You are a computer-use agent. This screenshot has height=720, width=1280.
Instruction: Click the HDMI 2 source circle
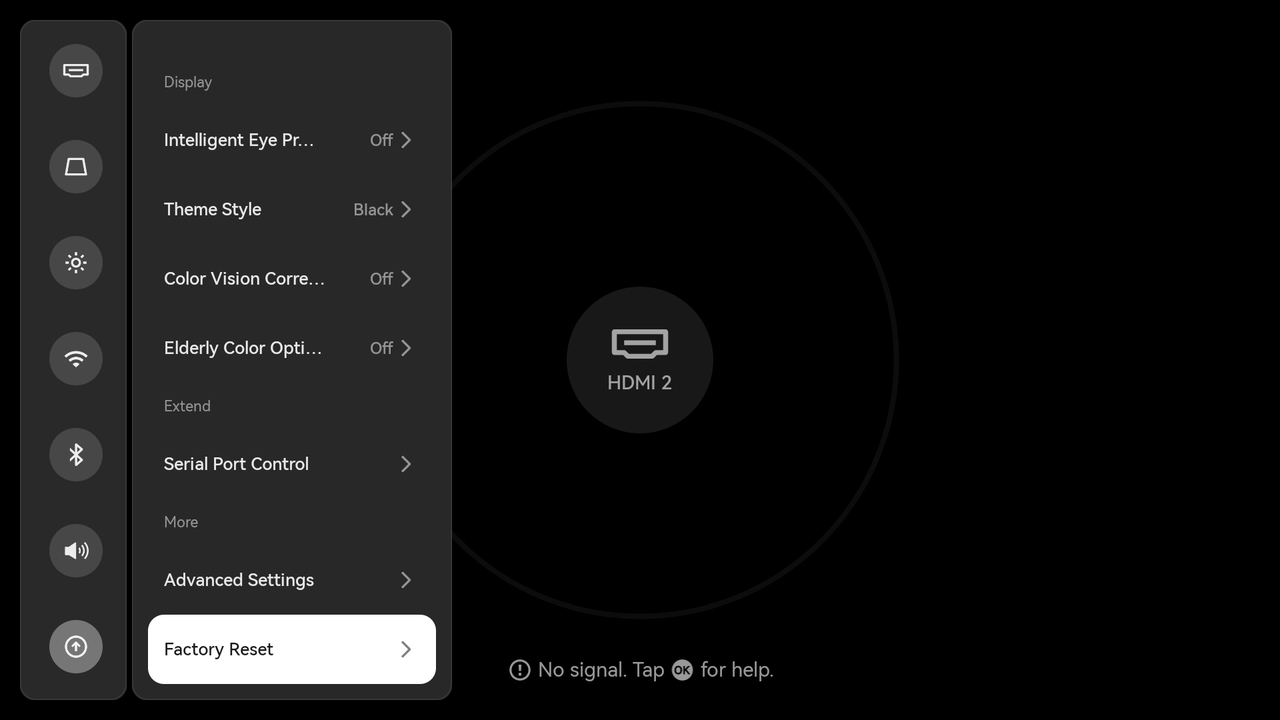(x=639, y=360)
